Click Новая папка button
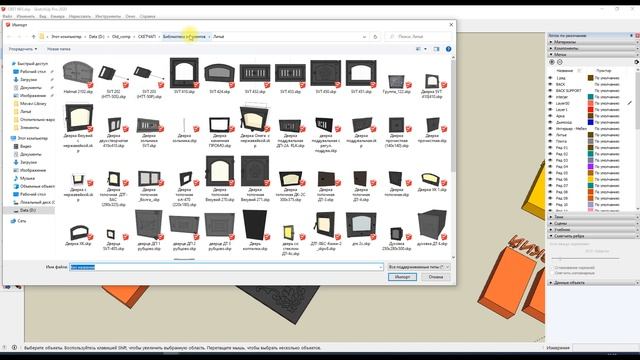 59,49
